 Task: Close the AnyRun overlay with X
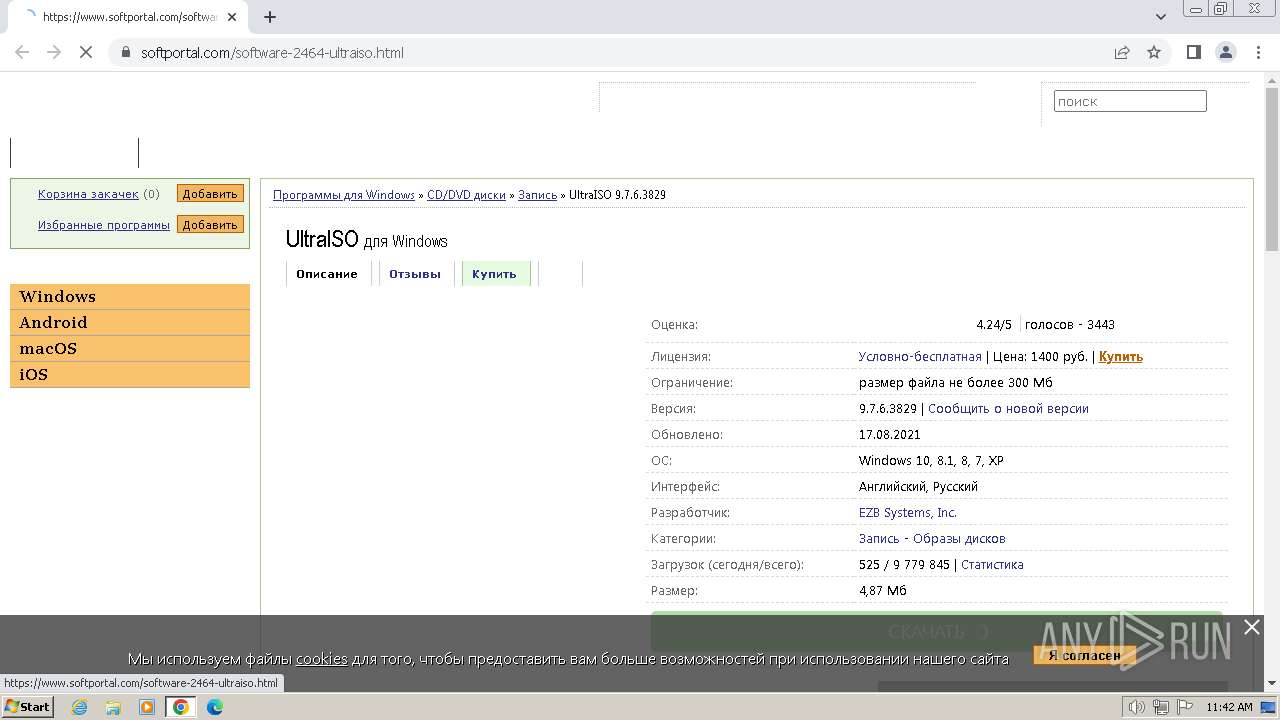[1252, 627]
